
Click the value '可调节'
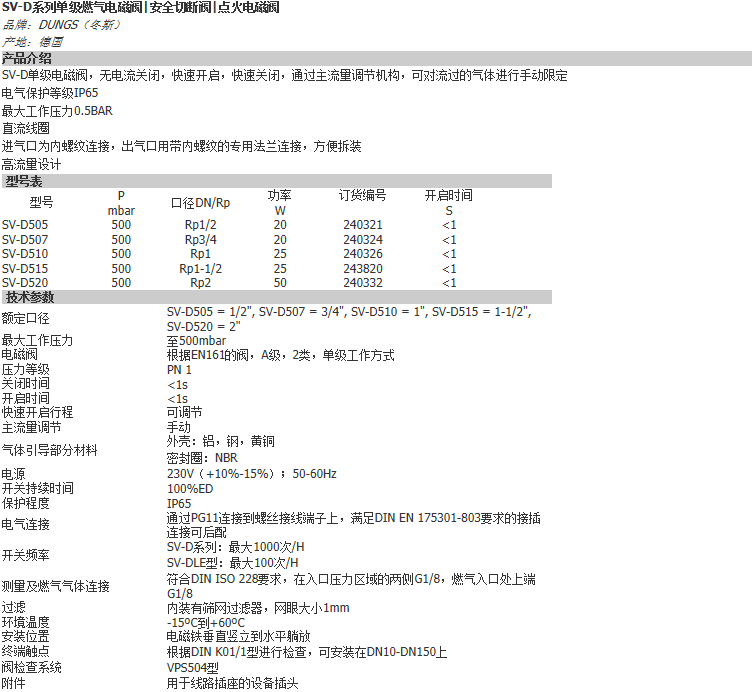(184, 413)
